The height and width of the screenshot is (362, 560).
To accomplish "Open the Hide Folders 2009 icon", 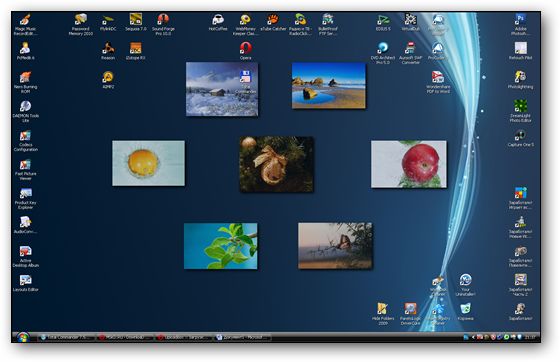I will [382, 313].
